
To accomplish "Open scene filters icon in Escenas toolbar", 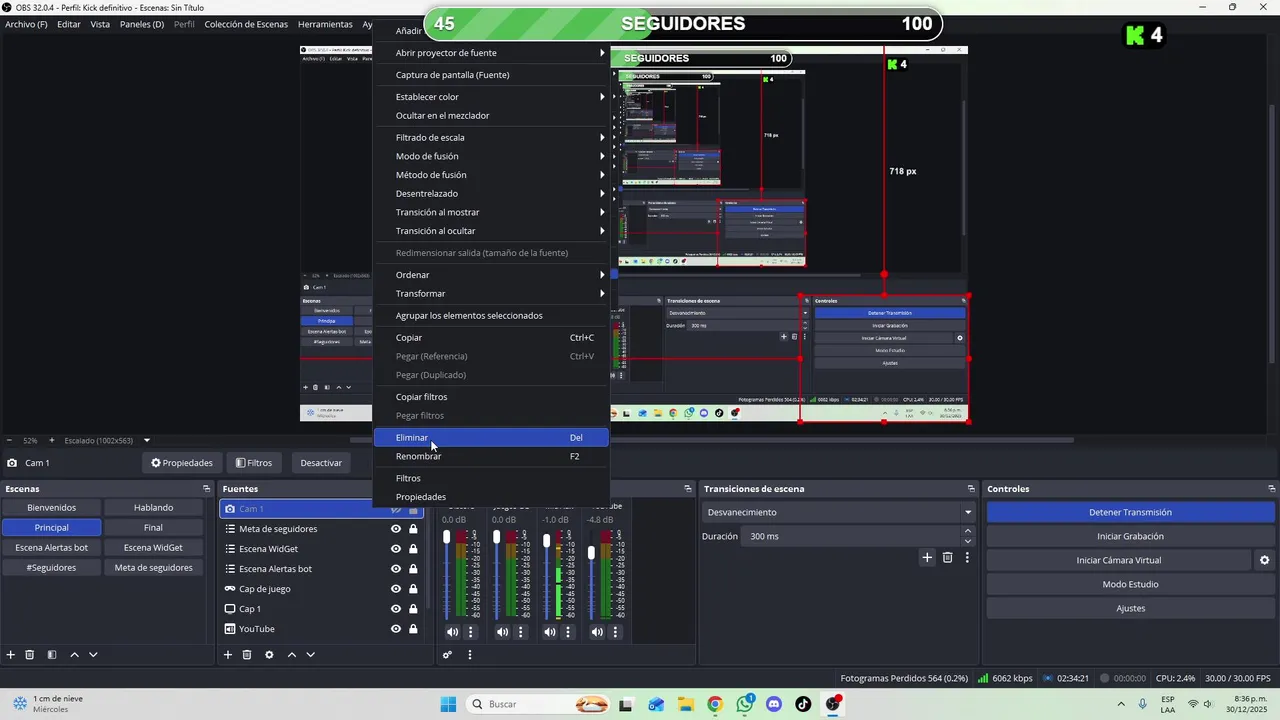I will point(52,655).
